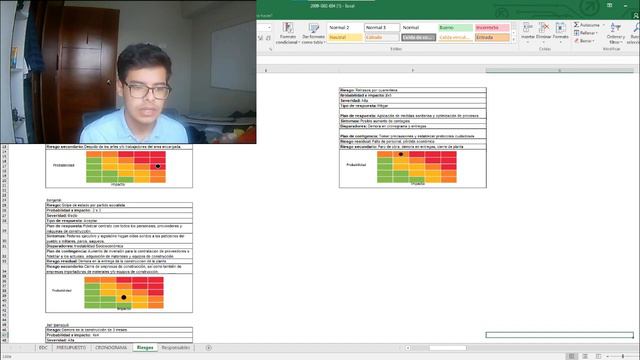
Task: Click 'Tipo de respuesta: Aceptar' cell
Action: (119, 220)
